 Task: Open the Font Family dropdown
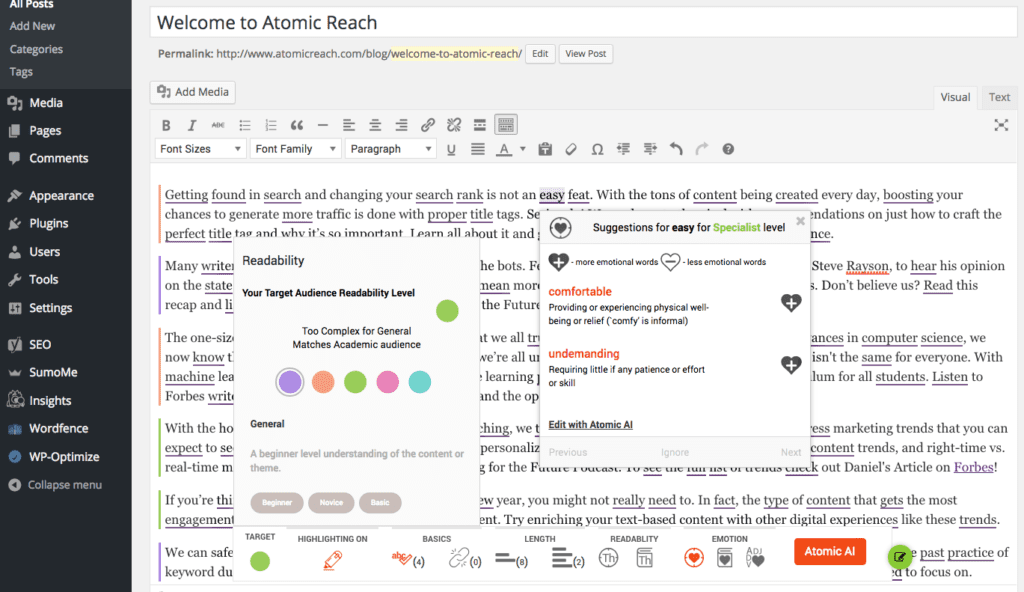[x=295, y=149]
